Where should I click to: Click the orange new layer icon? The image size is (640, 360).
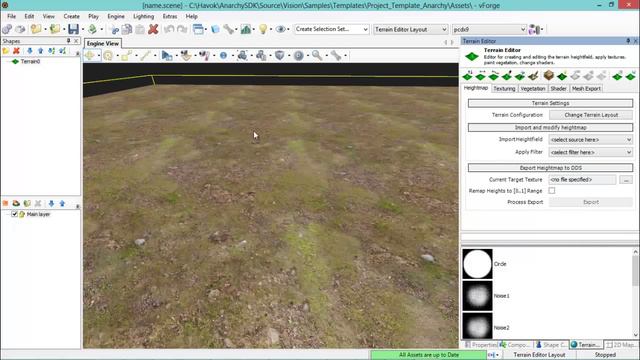click(x=5, y=203)
